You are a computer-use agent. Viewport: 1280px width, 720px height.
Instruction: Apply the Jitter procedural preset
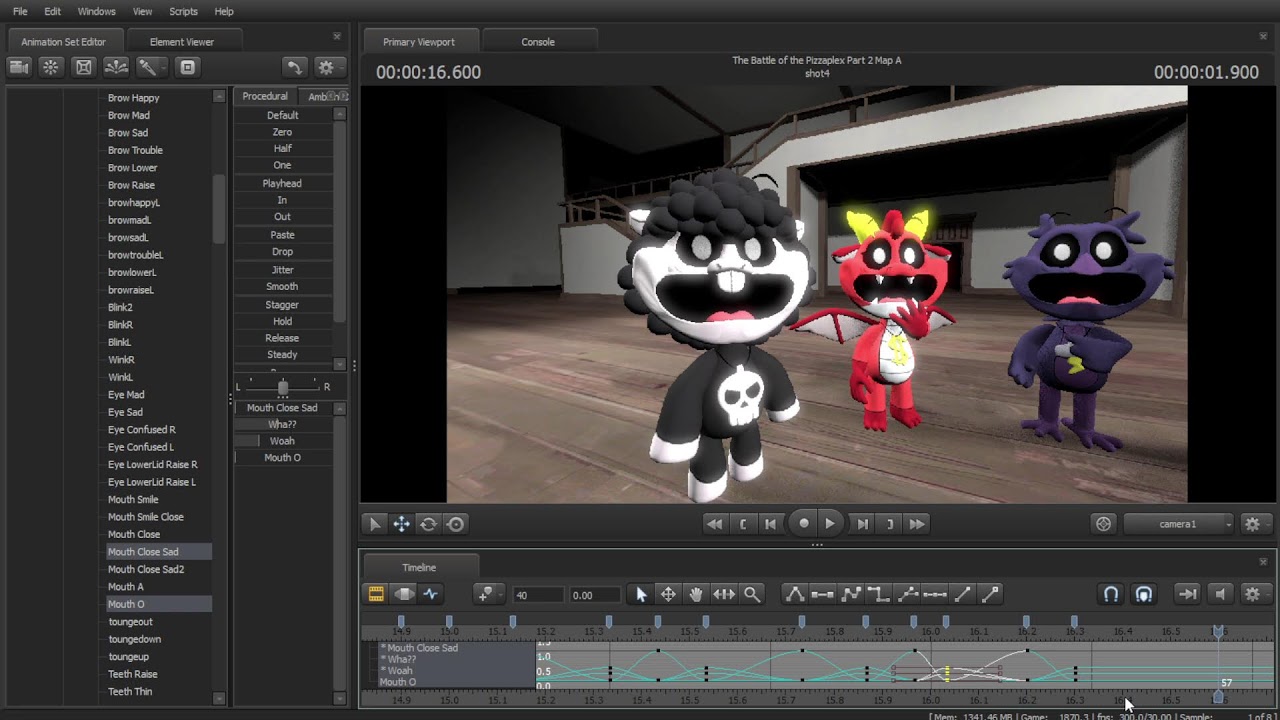[282, 270]
